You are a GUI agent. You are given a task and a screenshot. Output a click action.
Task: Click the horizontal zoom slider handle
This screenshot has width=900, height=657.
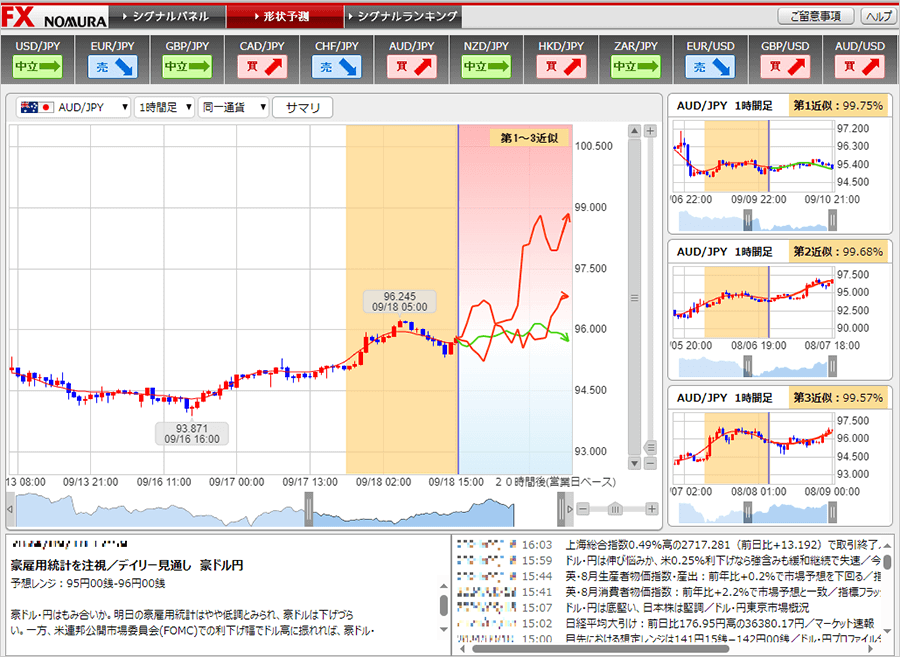pyautogui.click(x=615, y=509)
